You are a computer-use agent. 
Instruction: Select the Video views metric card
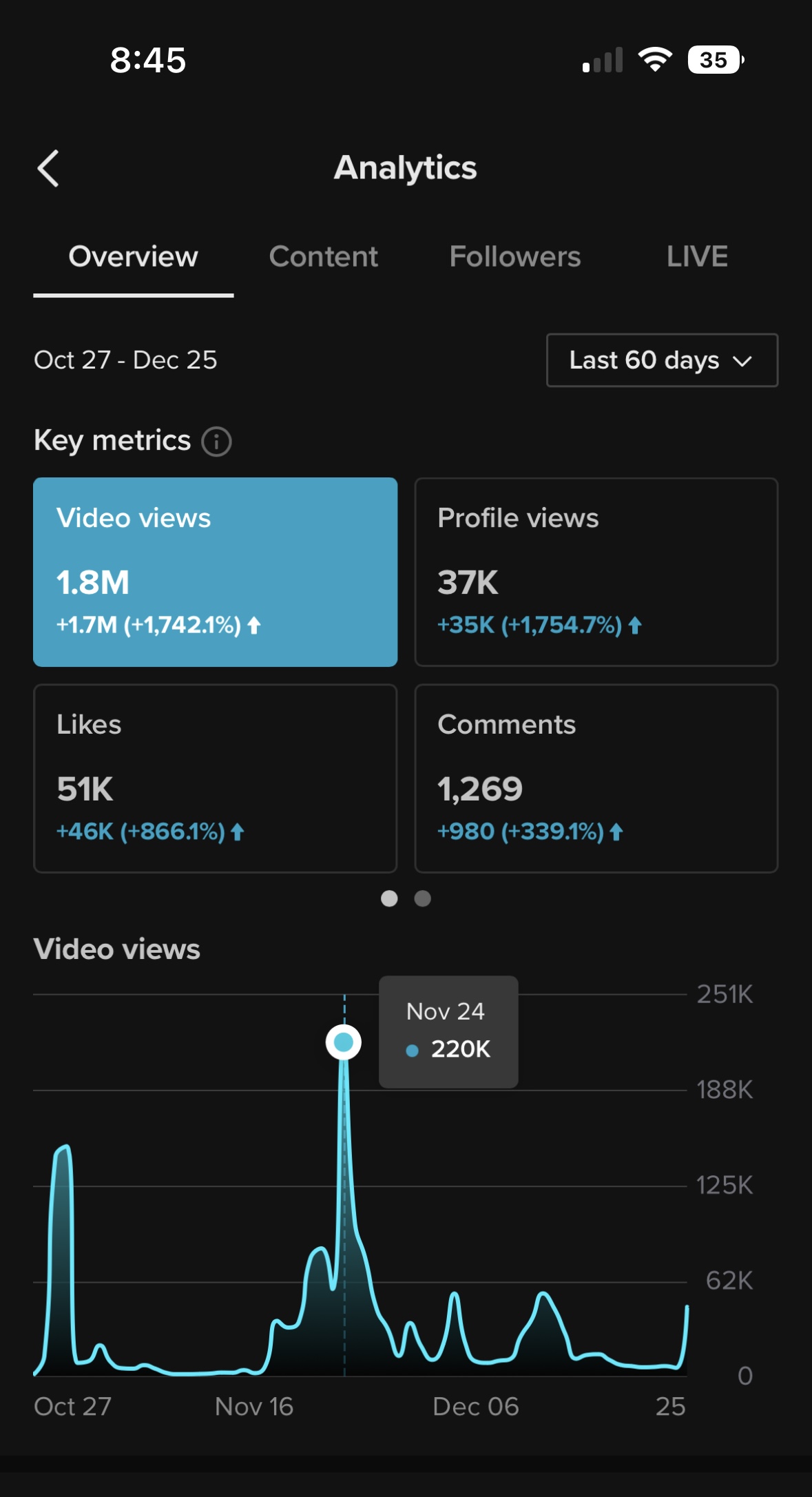215,572
